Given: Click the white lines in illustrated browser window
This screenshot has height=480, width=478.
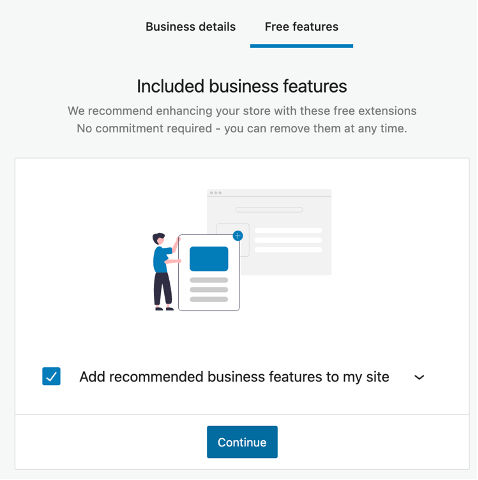Looking at the screenshot, I should click(288, 240).
